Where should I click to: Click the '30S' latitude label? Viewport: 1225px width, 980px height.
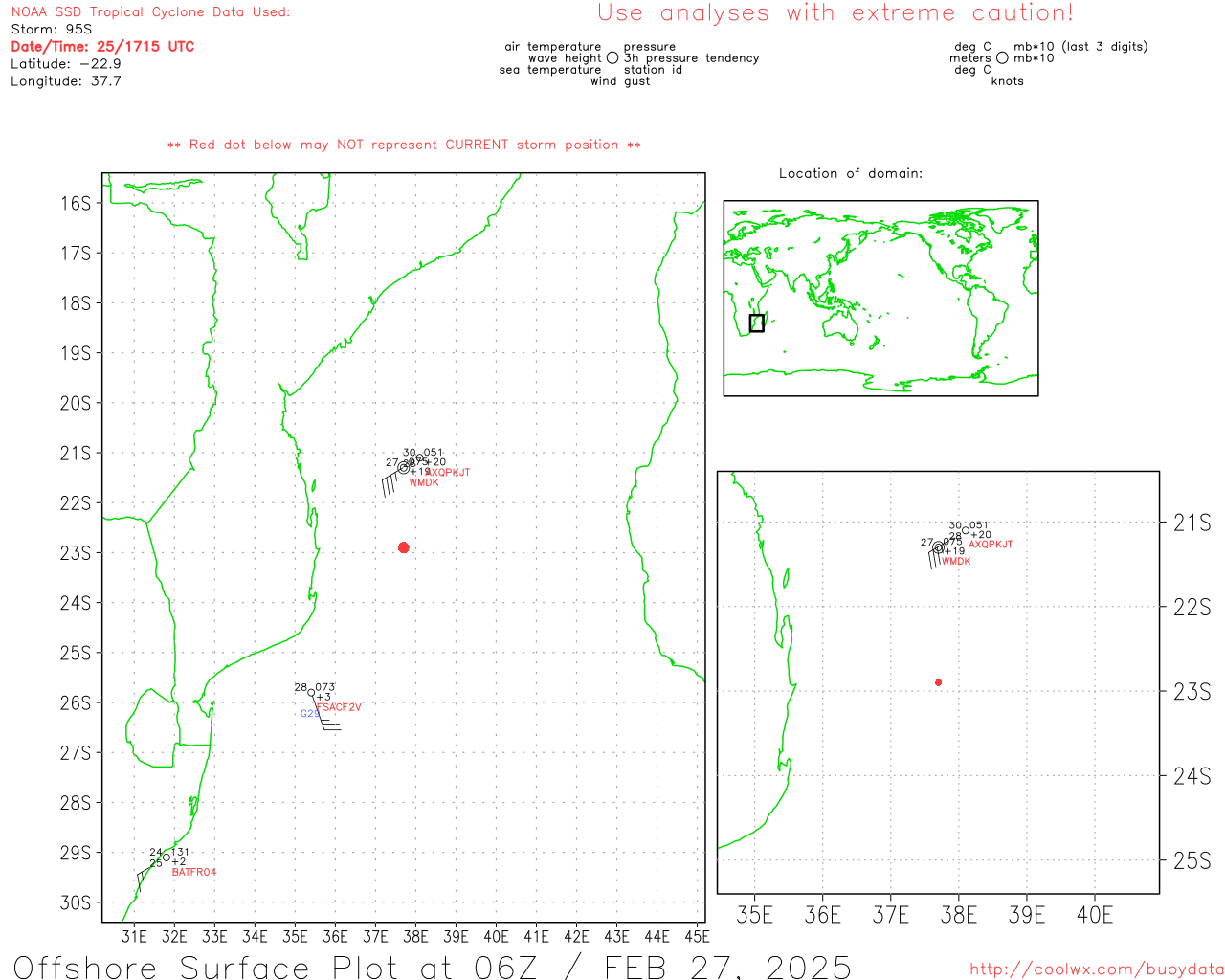coord(76,902)
